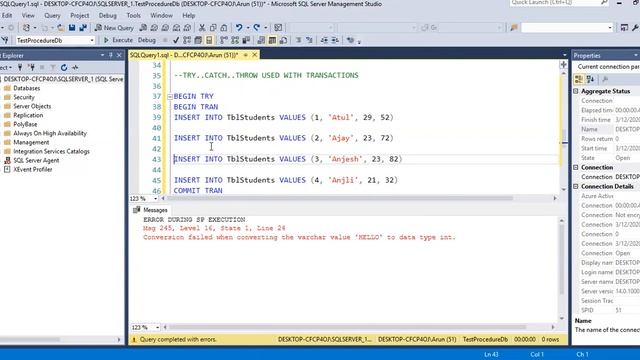This screenshot has width=640, height=360.
Task: Toggle Include Client Statistics
Action: tap(246, 40)
